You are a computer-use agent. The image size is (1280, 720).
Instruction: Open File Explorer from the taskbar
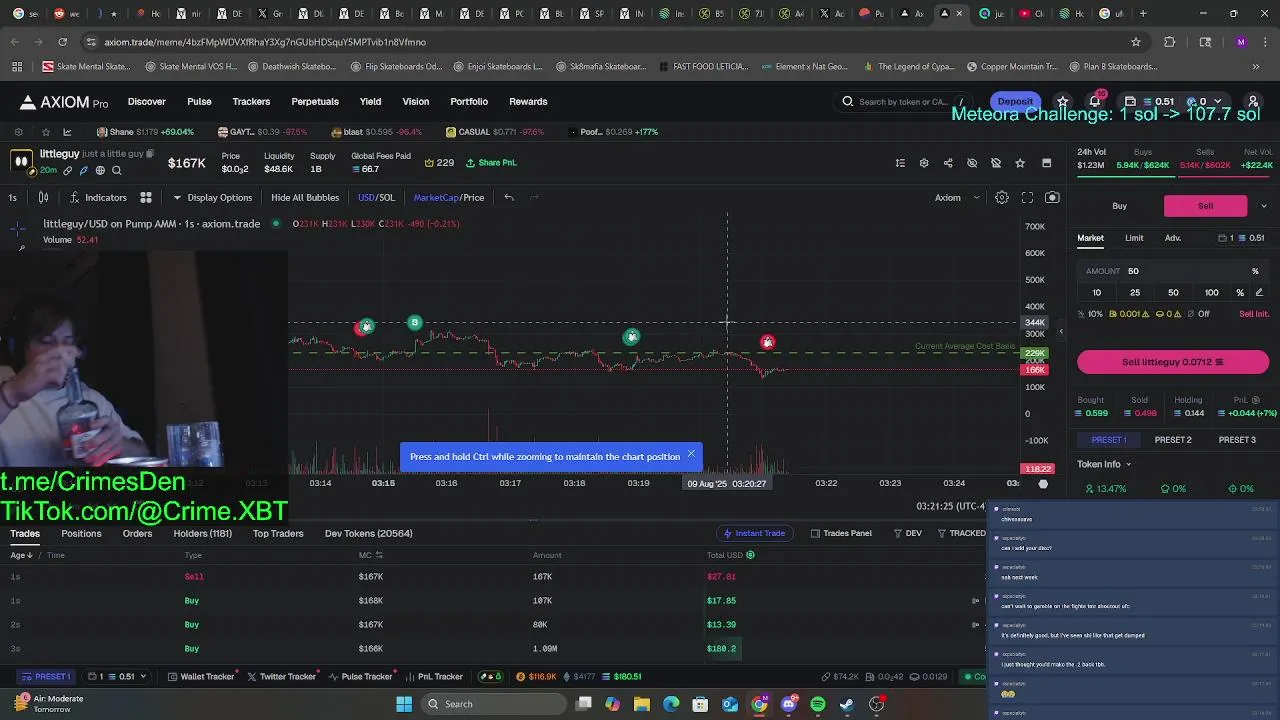(x=642, y=704)
